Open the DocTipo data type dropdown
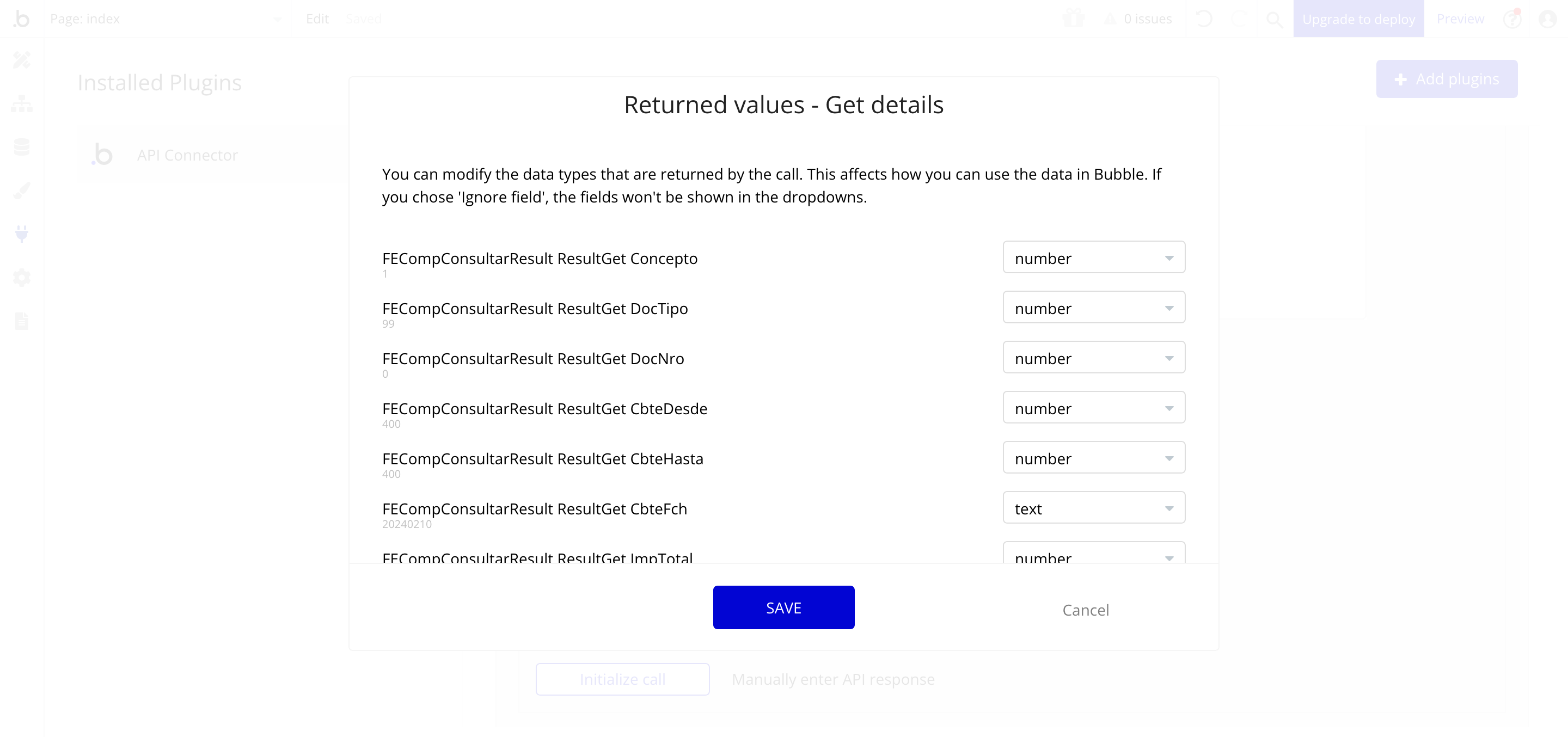Viewport: 1568px width, 737px height. point(1094,308)
